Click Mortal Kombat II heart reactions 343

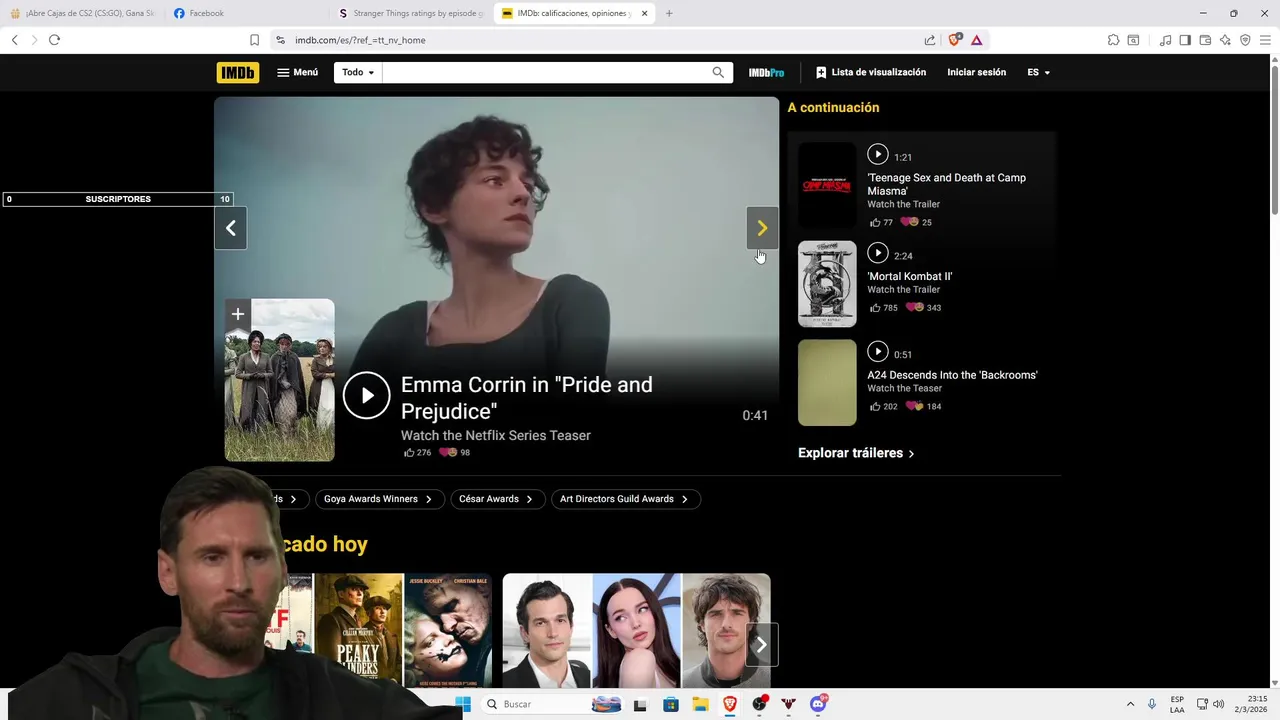coord(924,307)
